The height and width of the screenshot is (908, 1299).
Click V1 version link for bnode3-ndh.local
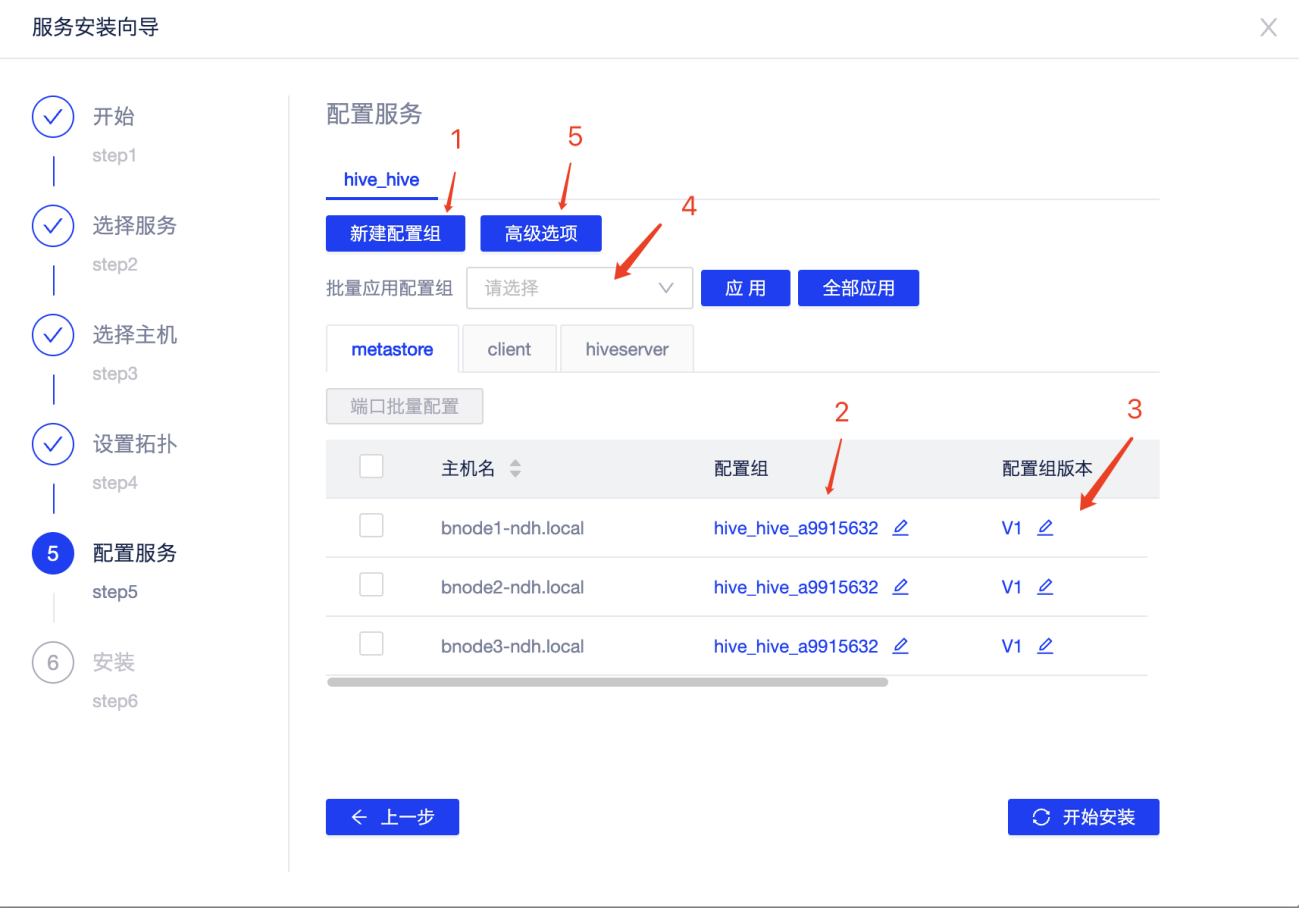pyautogui.click(x=1012, y=646)
